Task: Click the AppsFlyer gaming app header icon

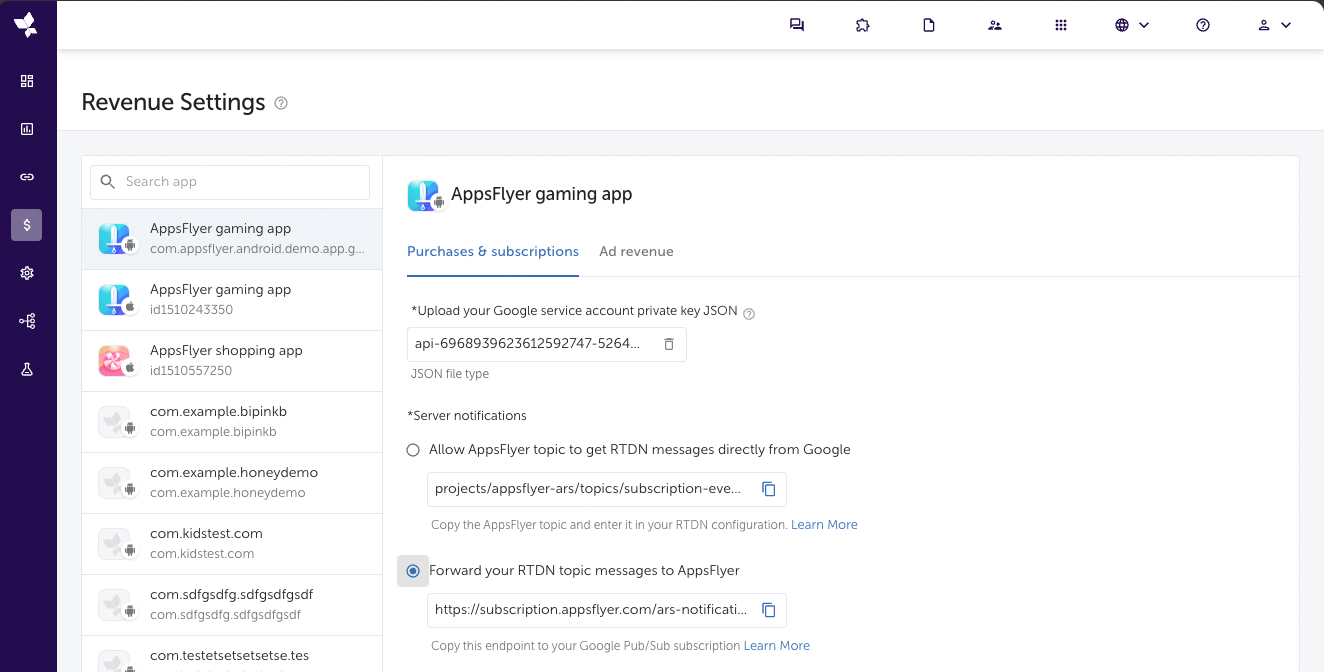Action: 424,195
